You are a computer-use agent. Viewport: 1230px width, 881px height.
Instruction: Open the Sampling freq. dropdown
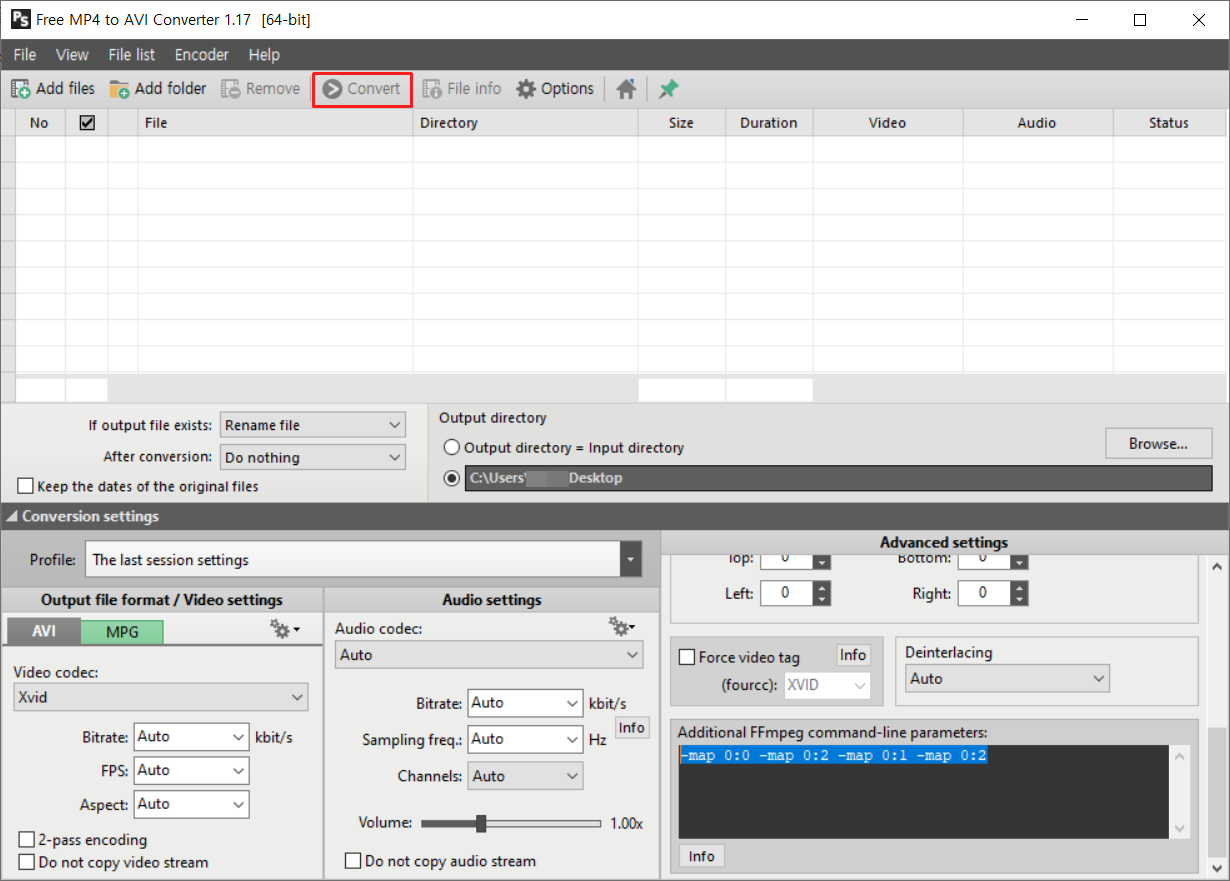coord(525,739)
